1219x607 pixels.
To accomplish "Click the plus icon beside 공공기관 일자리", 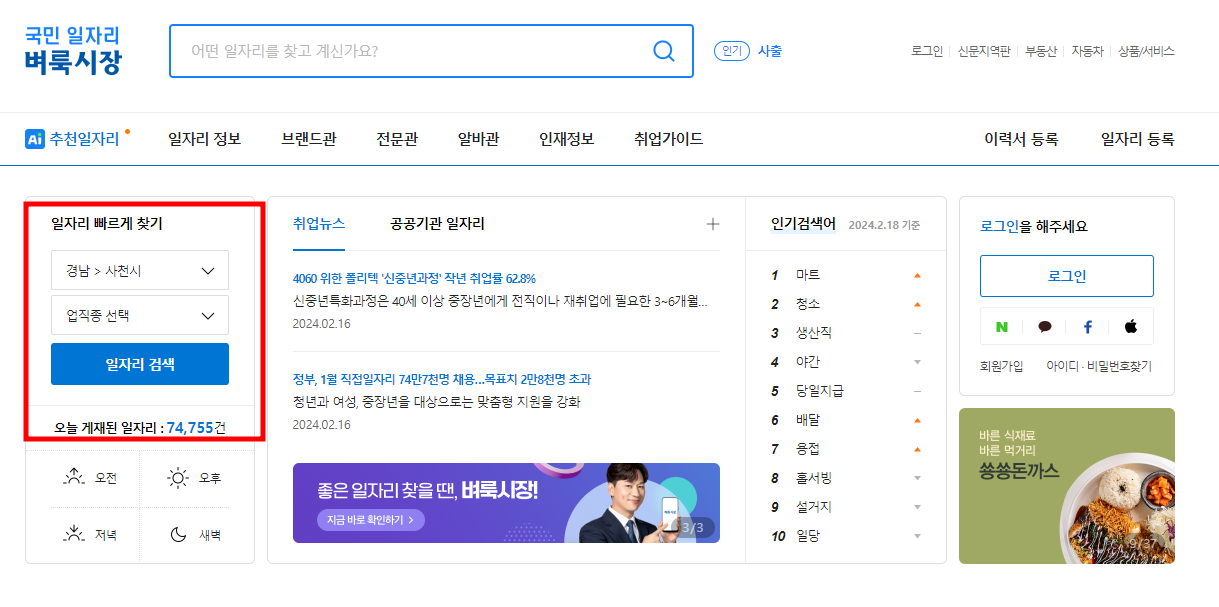I will (x=713, y=224).
